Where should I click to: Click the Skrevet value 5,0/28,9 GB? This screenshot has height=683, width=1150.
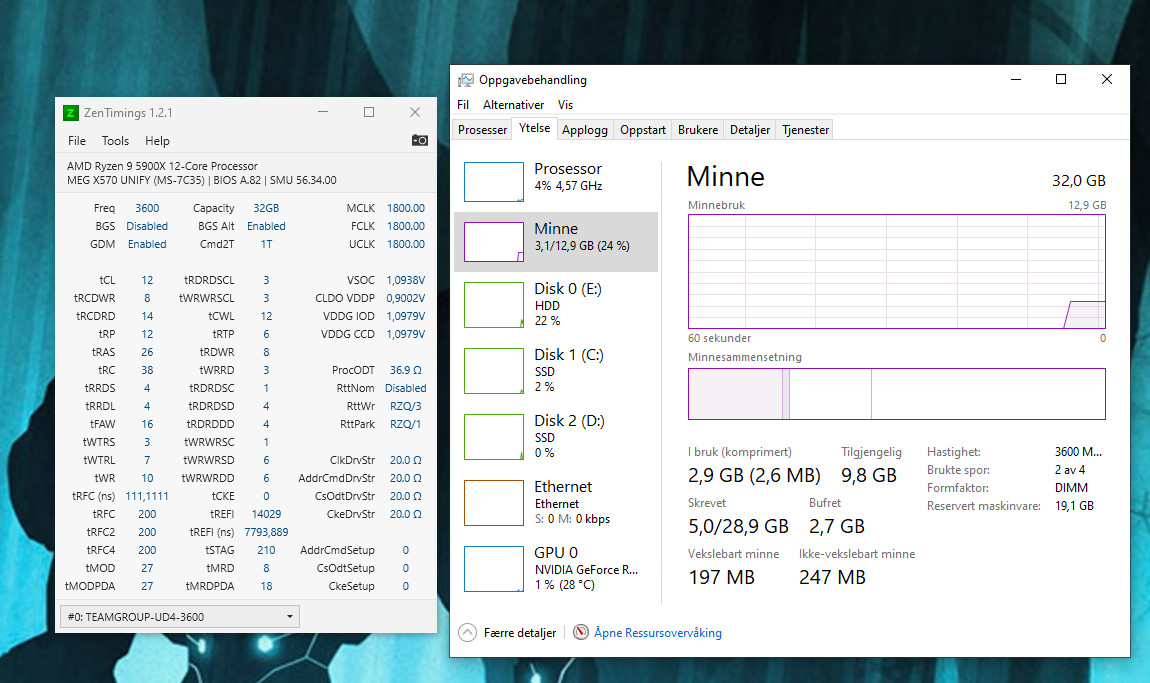739,526
